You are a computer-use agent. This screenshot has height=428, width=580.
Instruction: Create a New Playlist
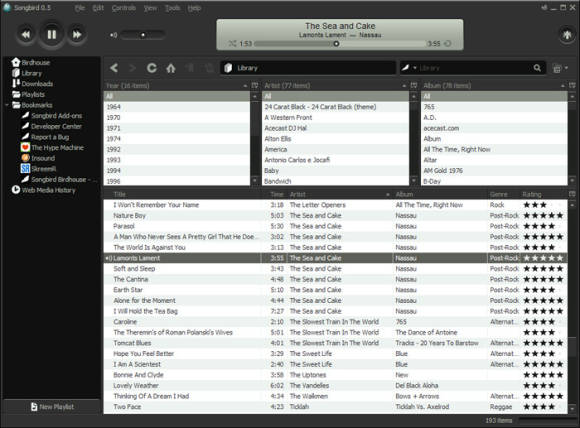pyautogui.click(x=52, y=407)
